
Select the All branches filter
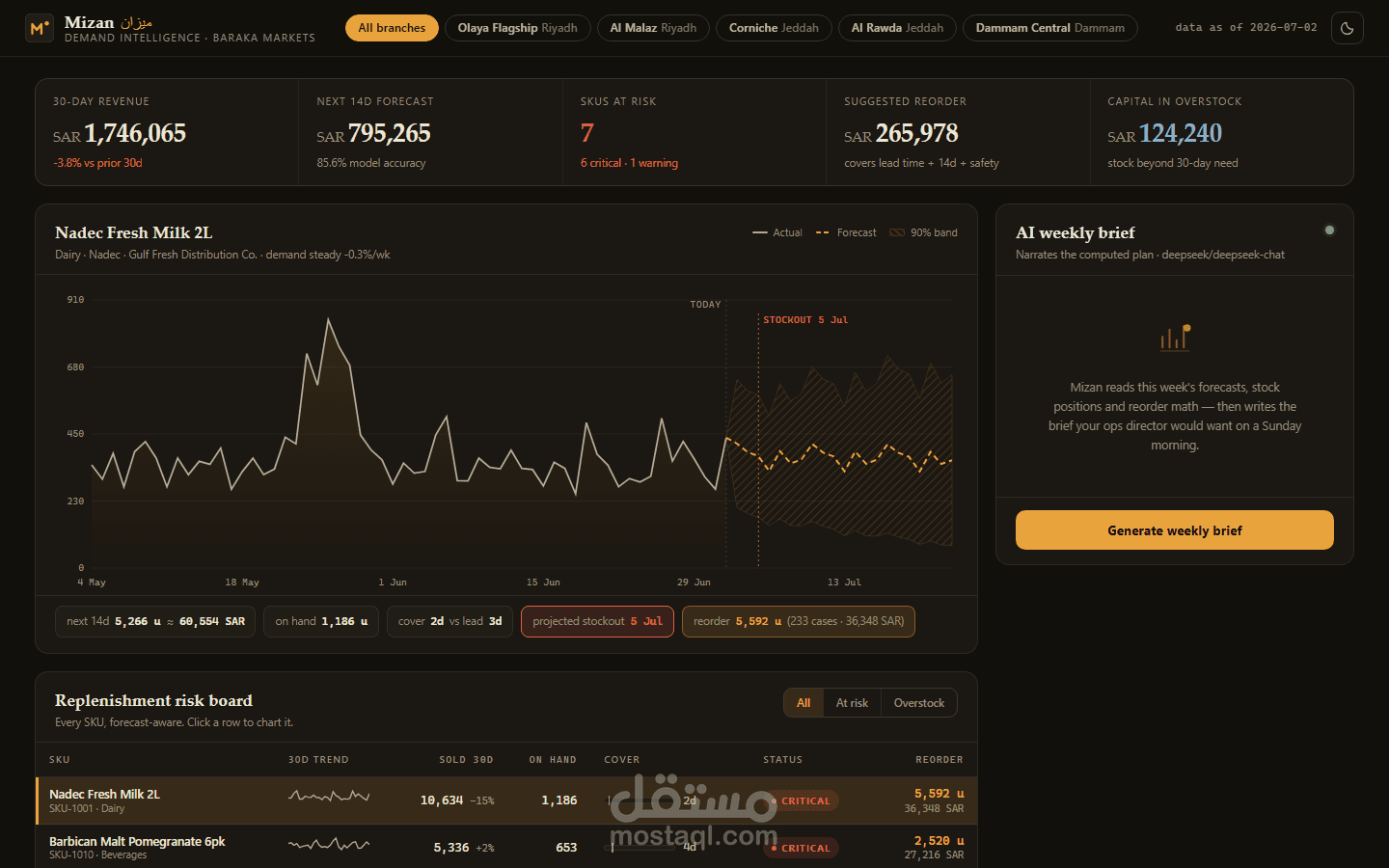click(392, 28)
